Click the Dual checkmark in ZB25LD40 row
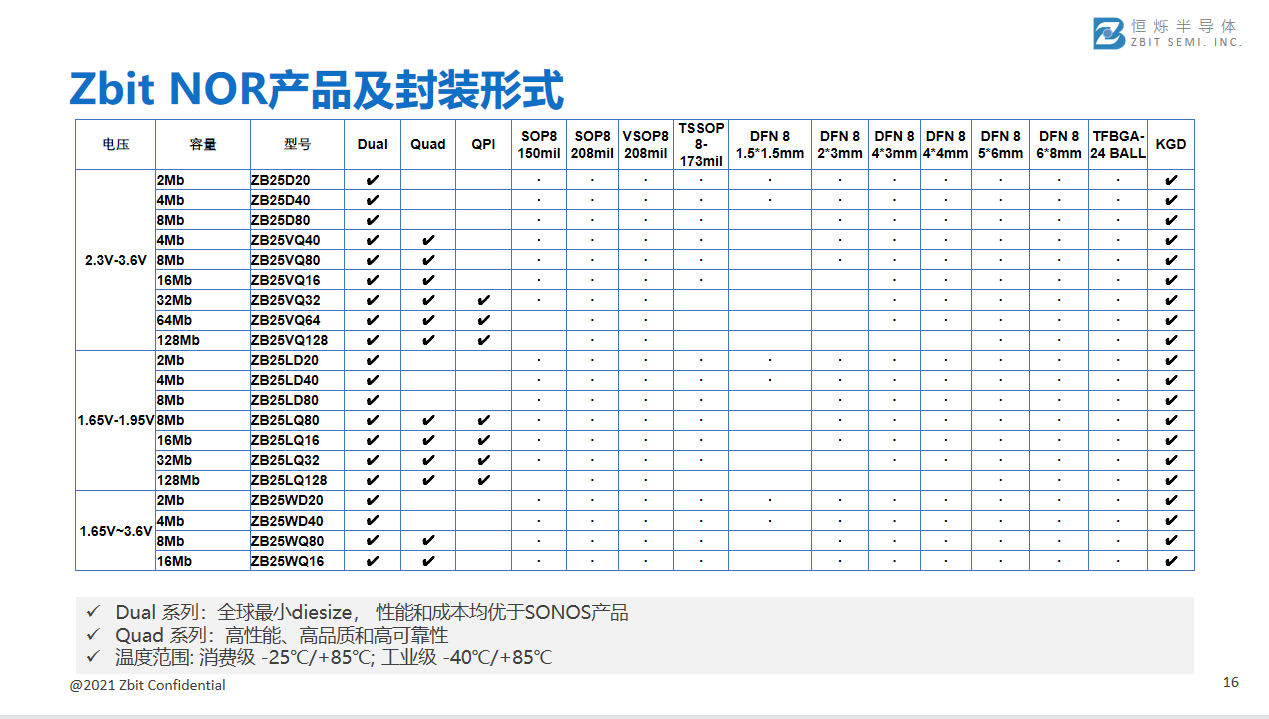The height and width of the screenshot is (719, 1269). point(373,380)
